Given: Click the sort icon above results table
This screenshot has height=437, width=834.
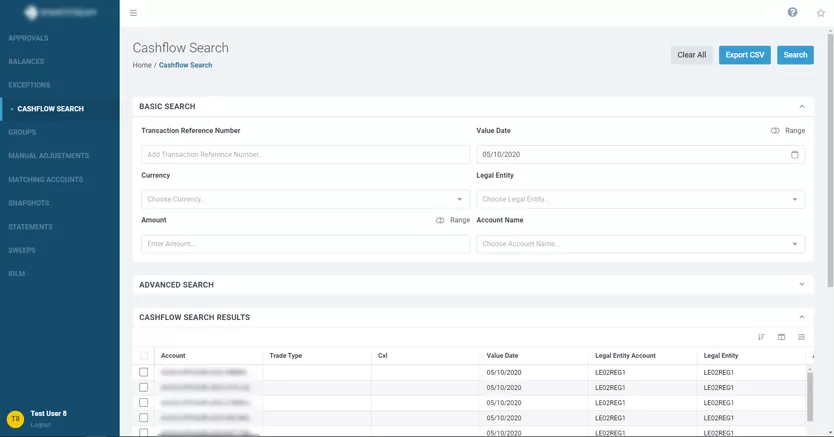Looking at the screenshot, I should [761, 337].
